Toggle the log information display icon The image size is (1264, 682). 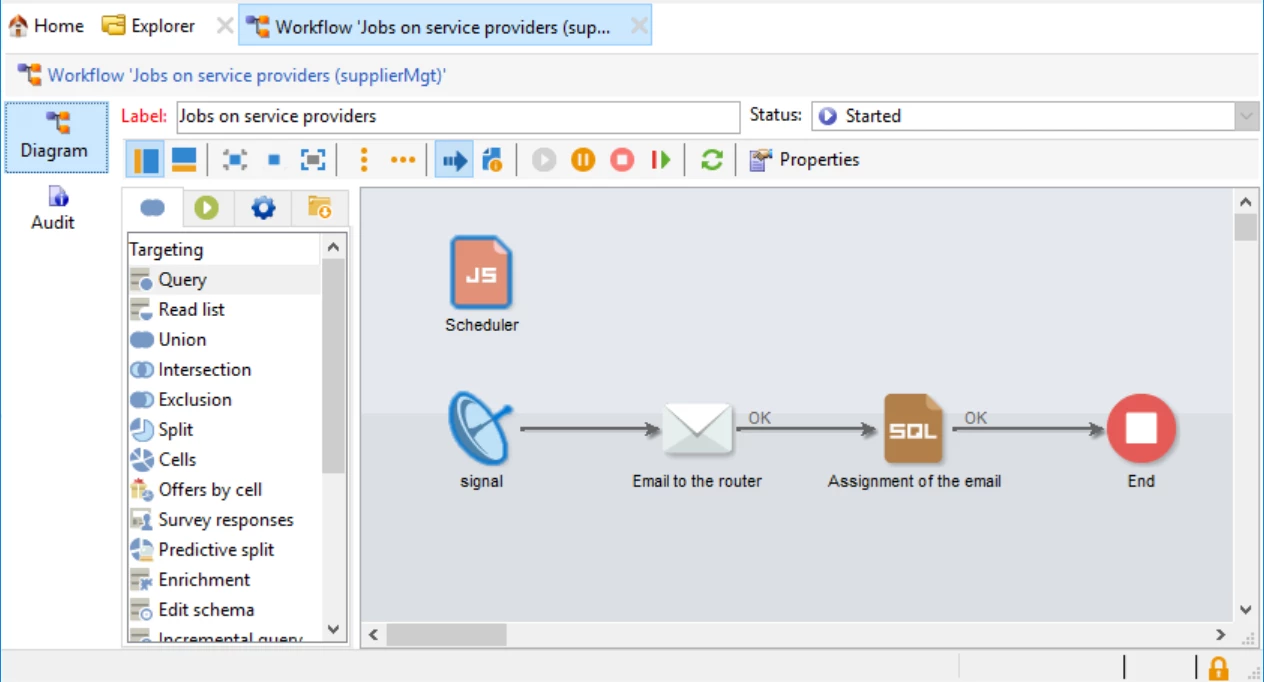pyautogui.click(x=491, y=160)
